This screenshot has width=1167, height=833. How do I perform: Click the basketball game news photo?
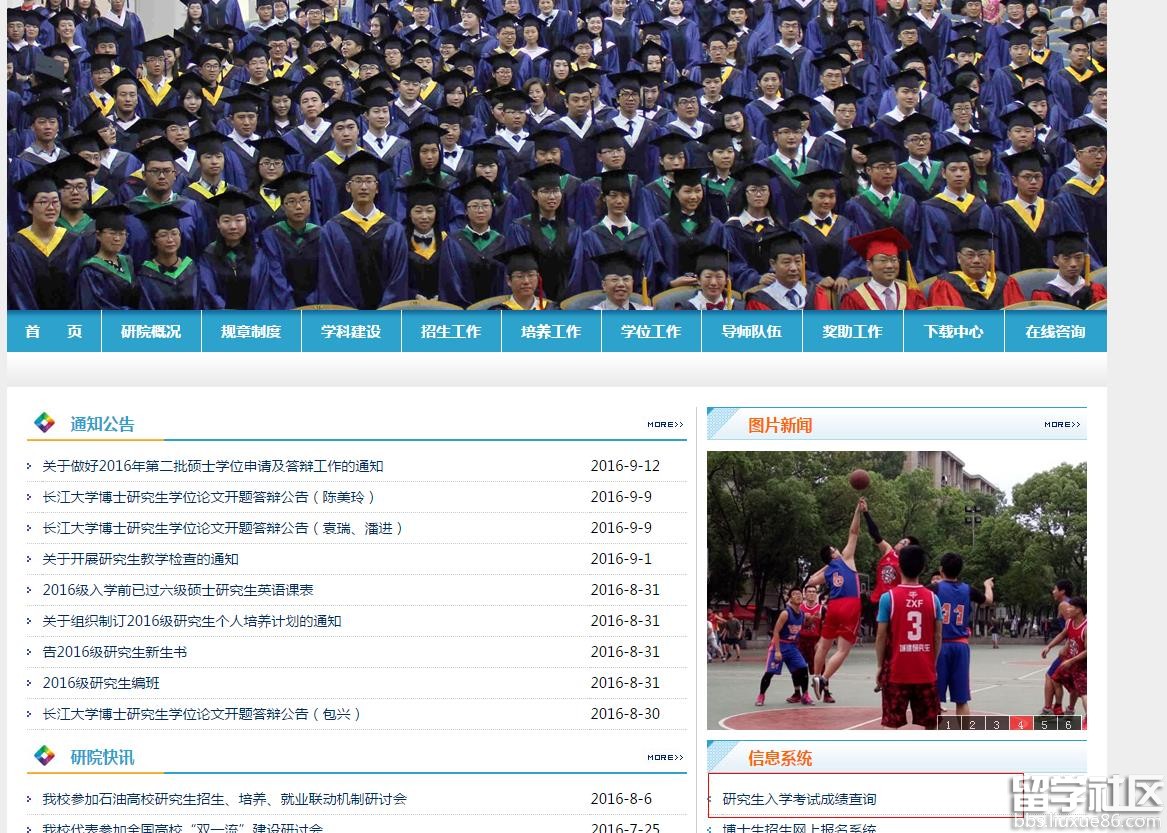[x=896, y=590]
